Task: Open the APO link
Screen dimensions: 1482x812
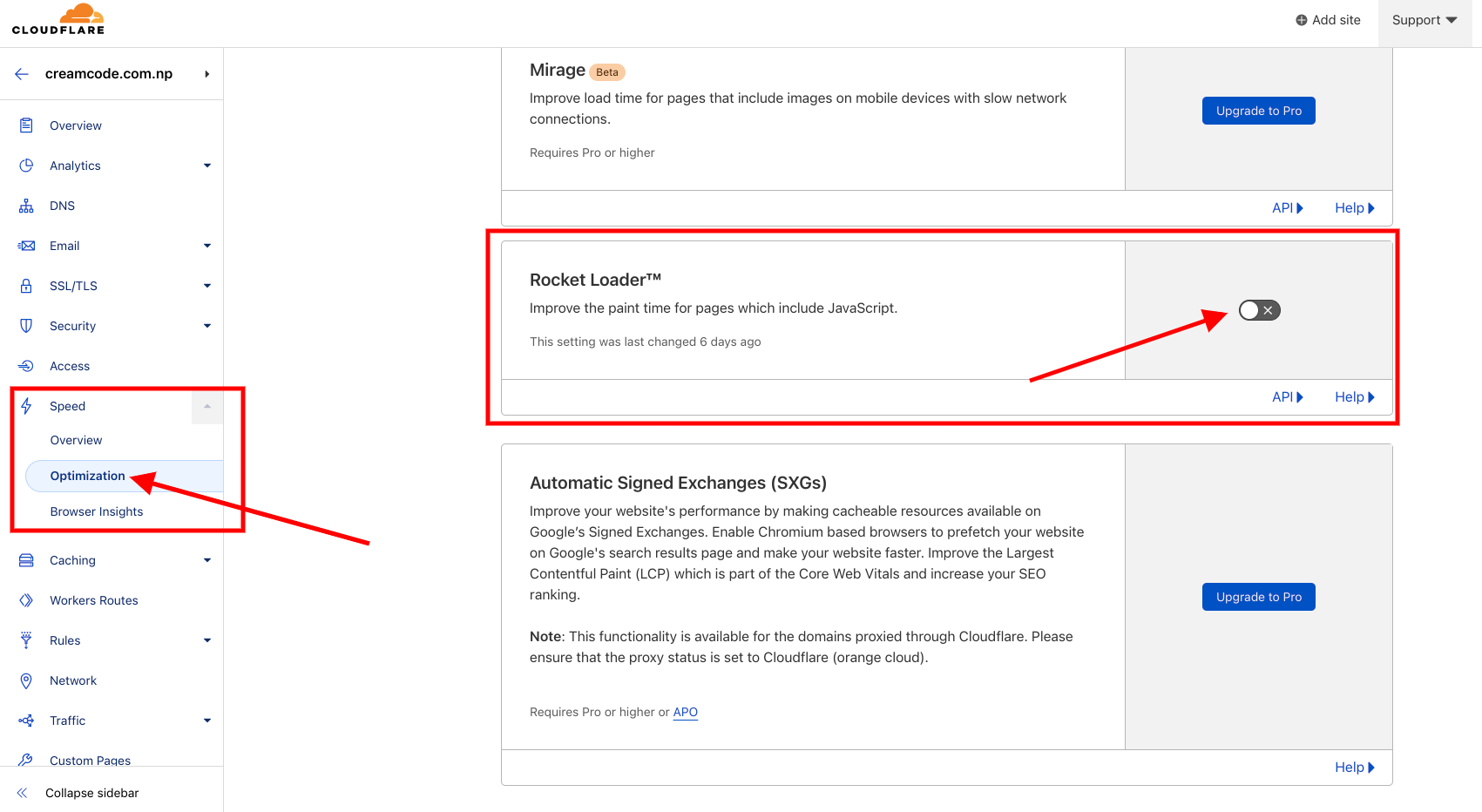Action: (685, 712)
